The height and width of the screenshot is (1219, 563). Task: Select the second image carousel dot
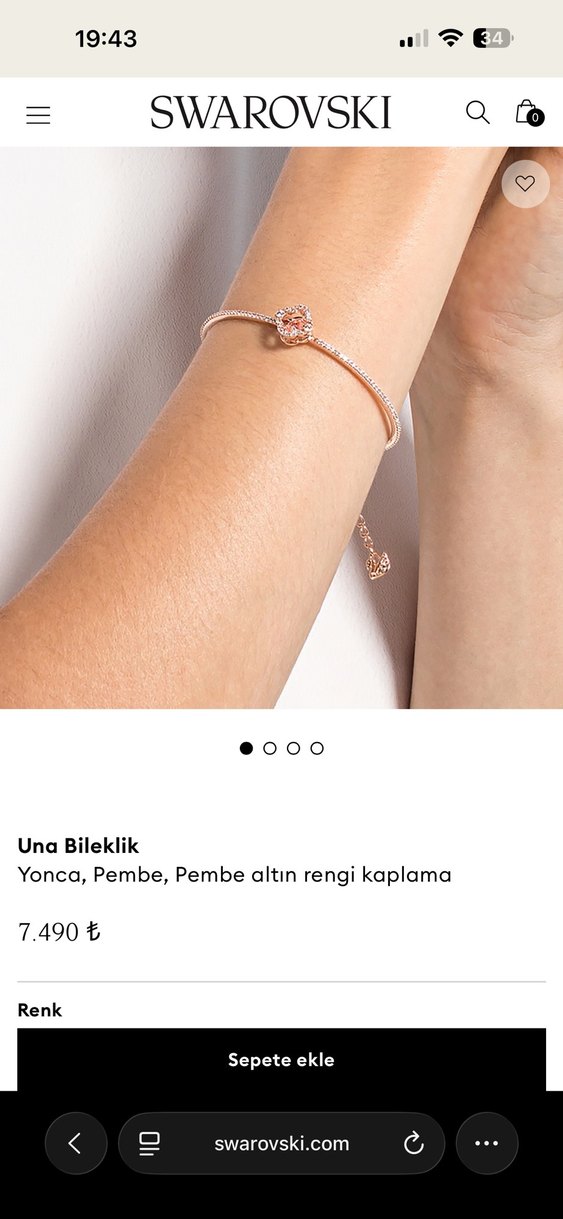click(x=270, y=748)
